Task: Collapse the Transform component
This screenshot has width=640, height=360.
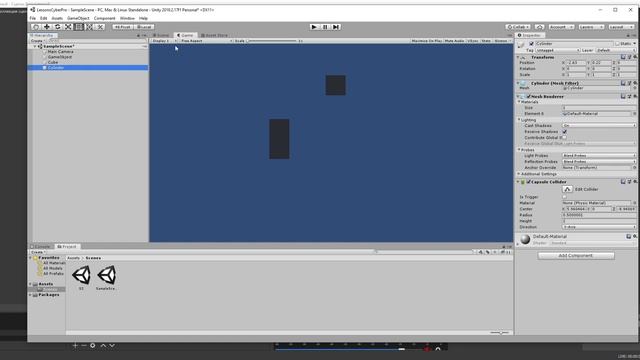Action: pyautogui.click(x=518, y=58)
